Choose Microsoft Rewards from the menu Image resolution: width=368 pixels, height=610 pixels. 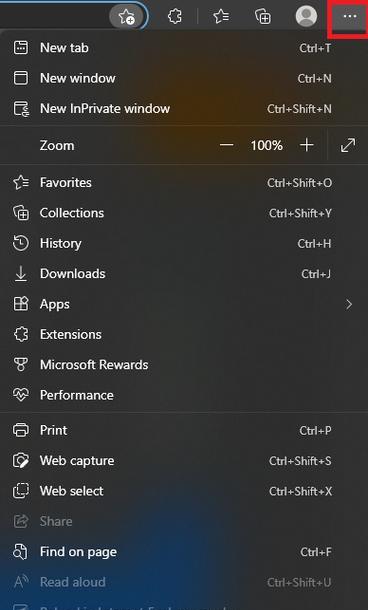coord(184,365)
